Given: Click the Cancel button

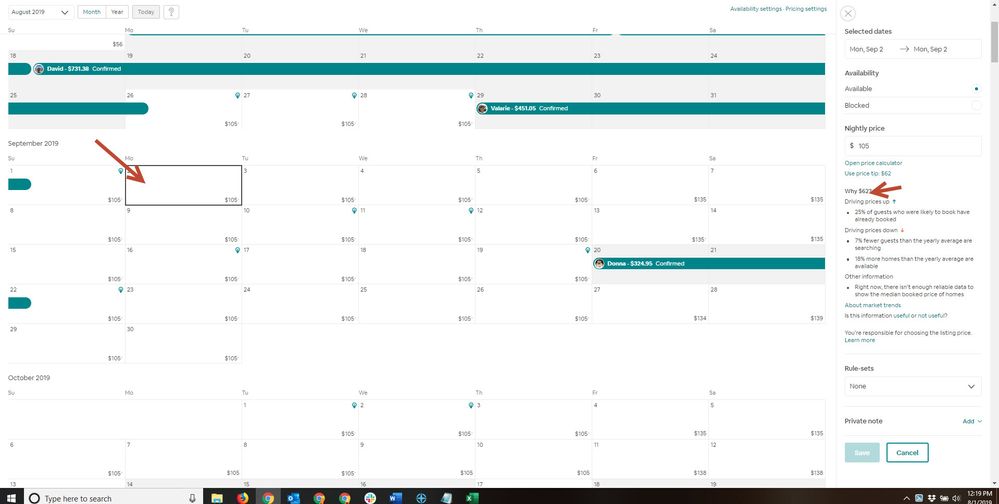Looking at the screenshot, I should point(907,452).
